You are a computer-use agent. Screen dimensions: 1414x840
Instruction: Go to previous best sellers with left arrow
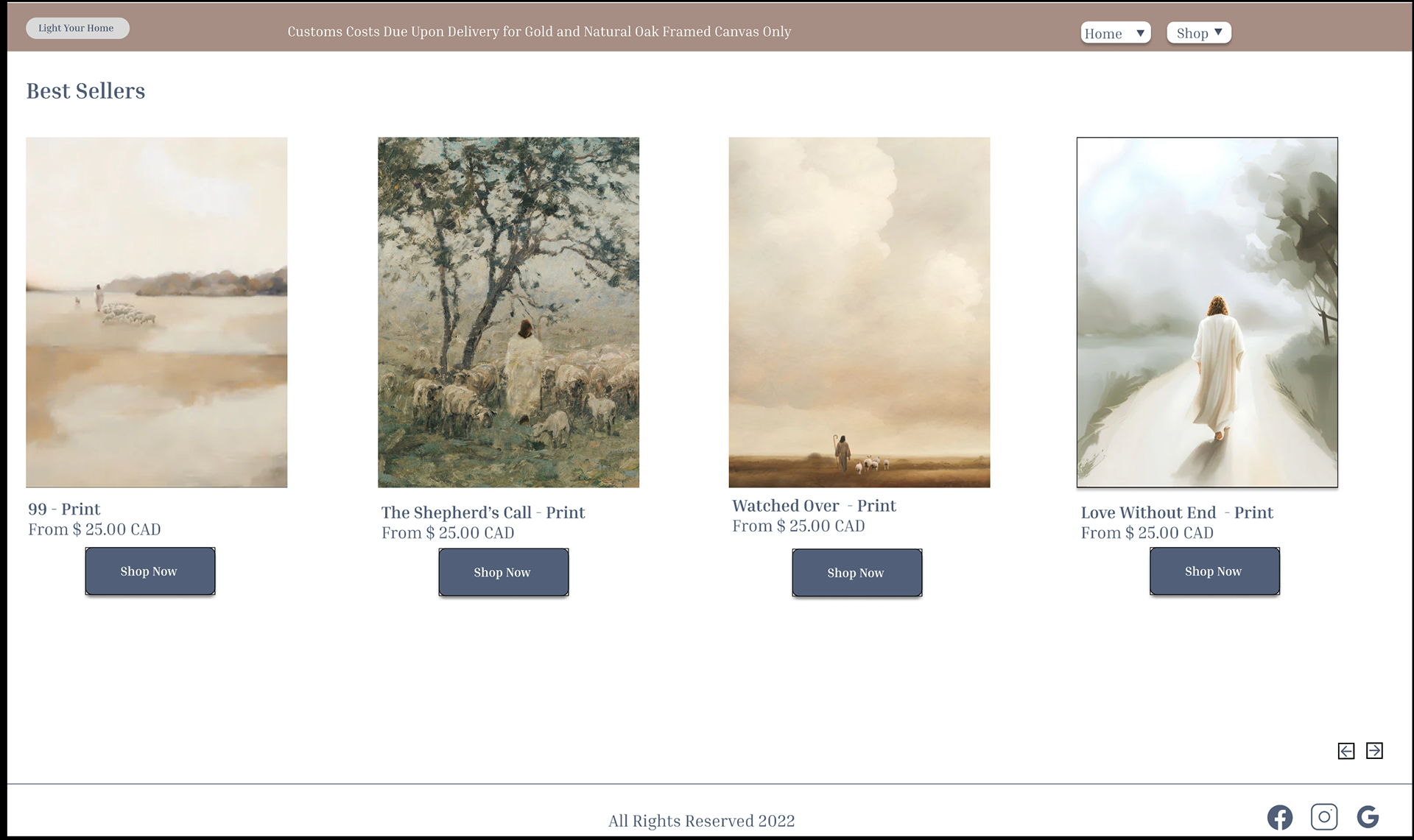tap(1346, 751)
